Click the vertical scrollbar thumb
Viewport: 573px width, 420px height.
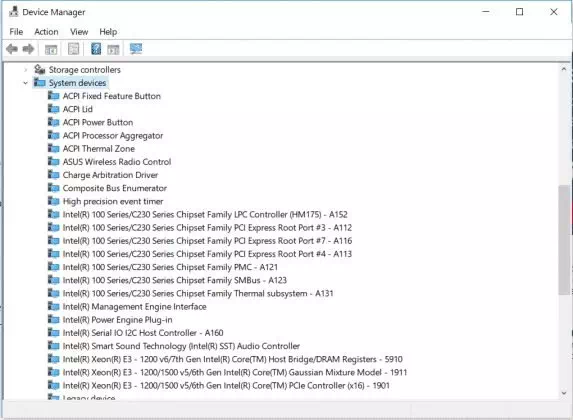point(564,240)
